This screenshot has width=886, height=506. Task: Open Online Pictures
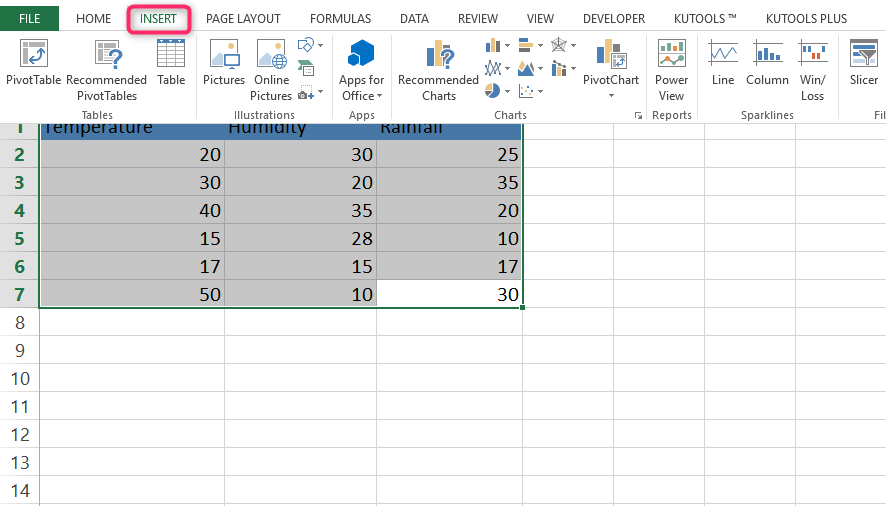click(271, 70)
